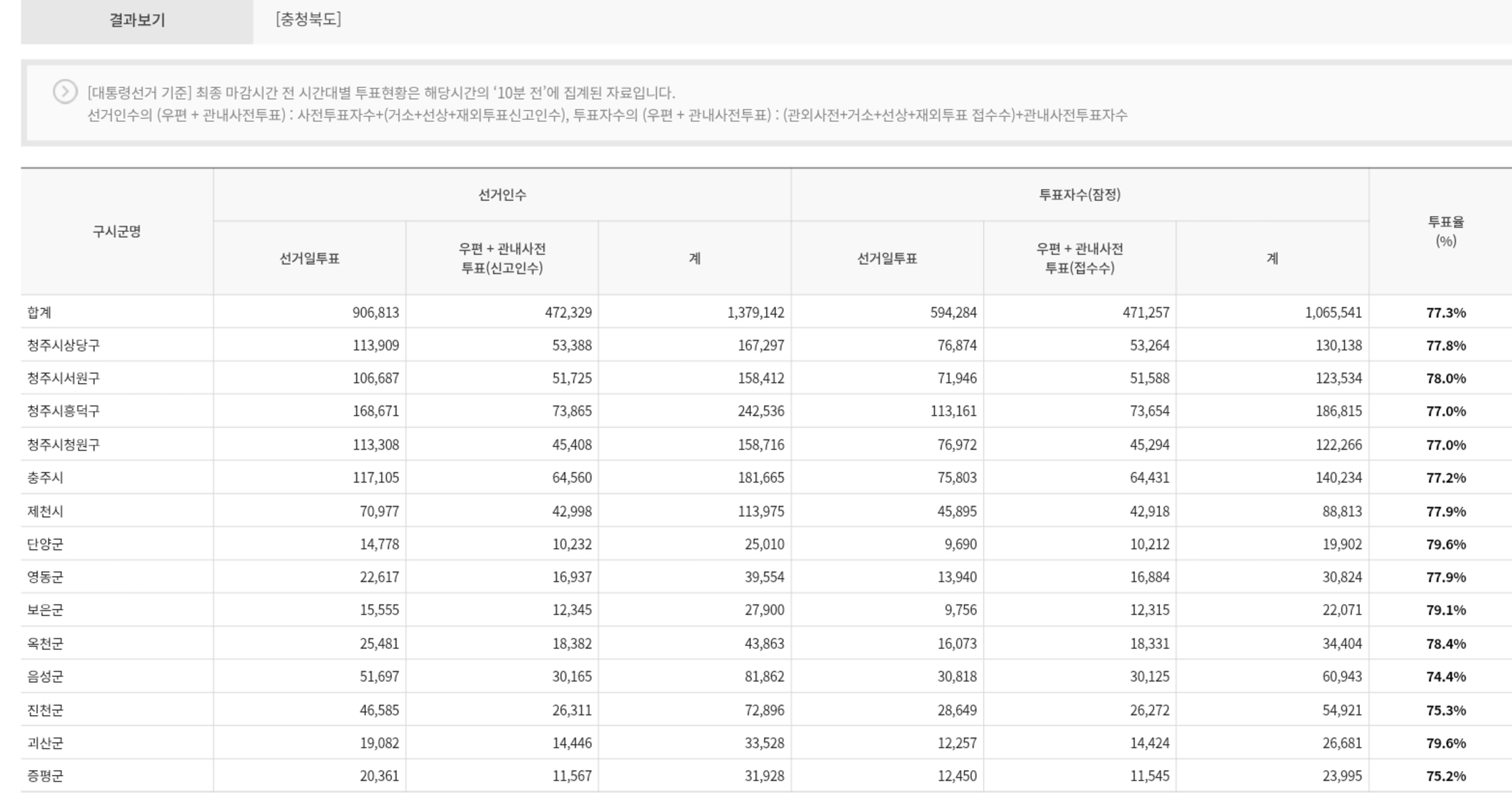The image size is (1512, 808).
Task: Select the 청주시흥덕구 row name
Action: (x=63, y=411)
